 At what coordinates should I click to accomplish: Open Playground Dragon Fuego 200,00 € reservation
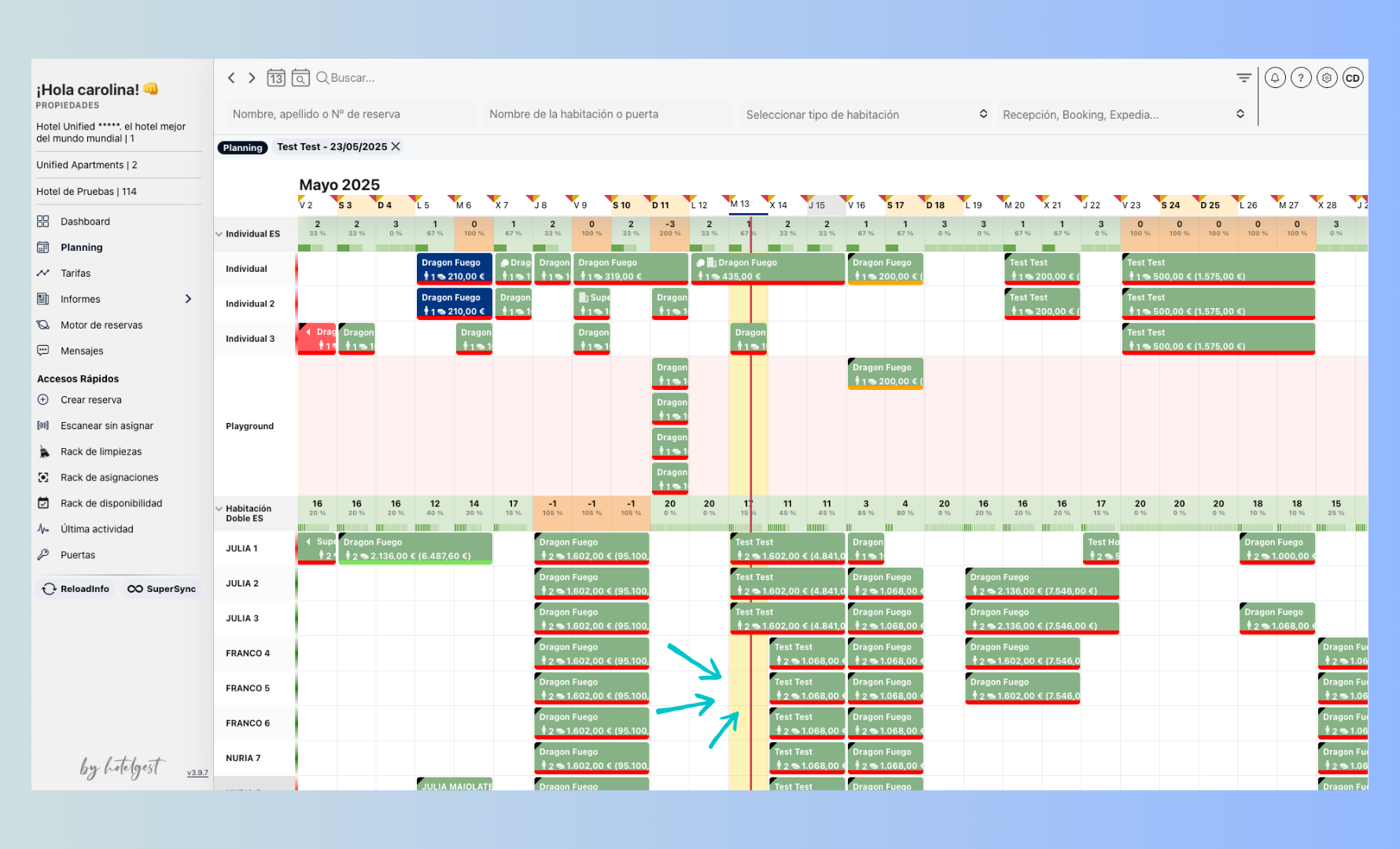[x=886, y=373]
